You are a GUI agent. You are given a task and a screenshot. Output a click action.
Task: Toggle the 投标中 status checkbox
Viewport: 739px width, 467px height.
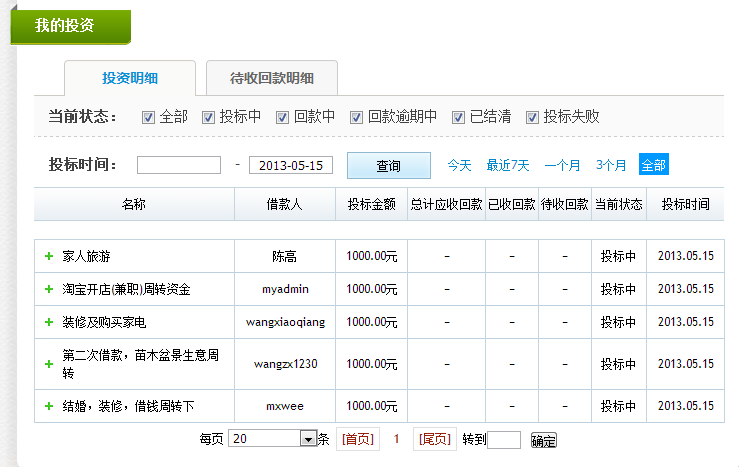tap(208, 117)
